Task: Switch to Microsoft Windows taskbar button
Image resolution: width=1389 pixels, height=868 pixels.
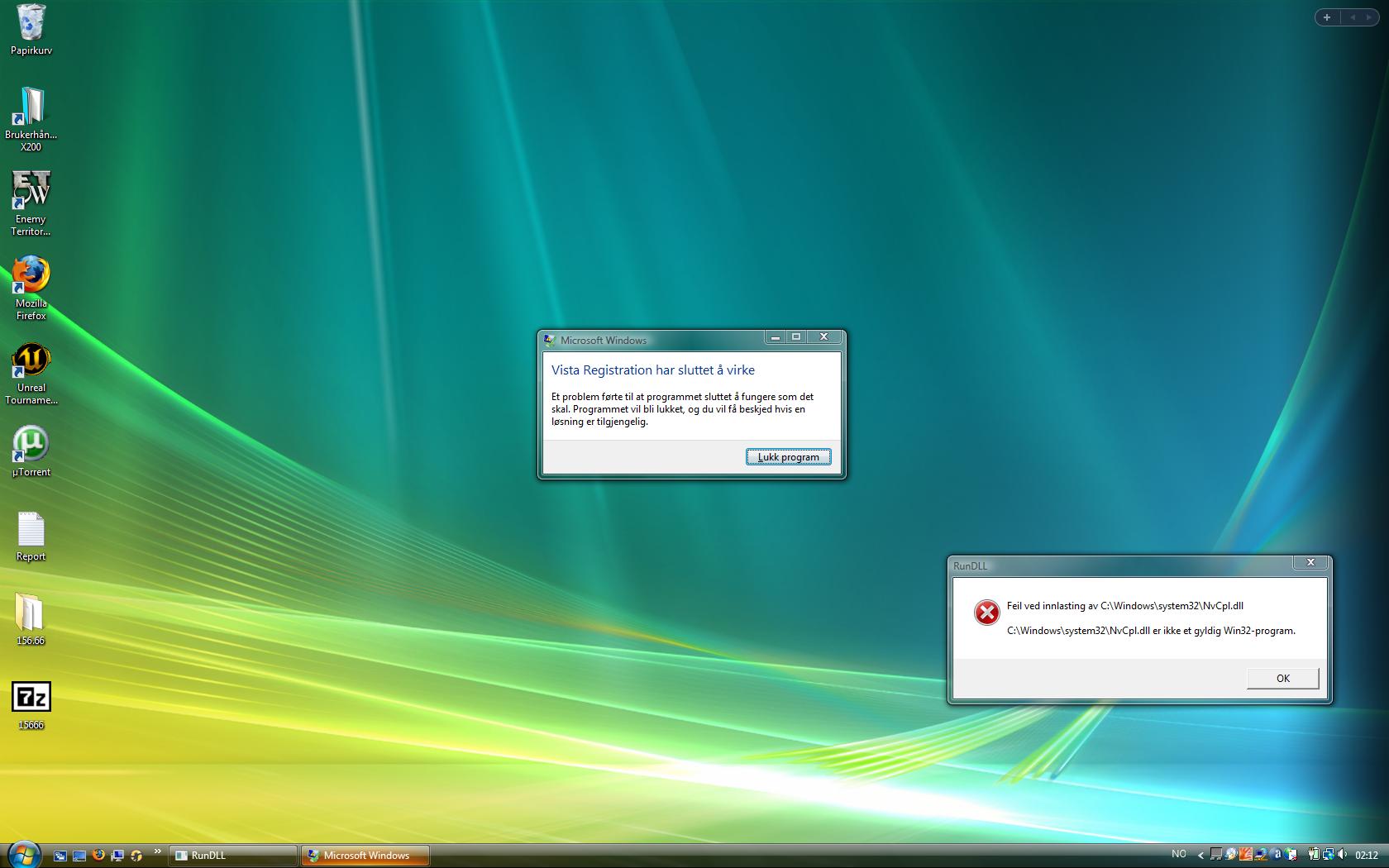Action: (365, 856)
